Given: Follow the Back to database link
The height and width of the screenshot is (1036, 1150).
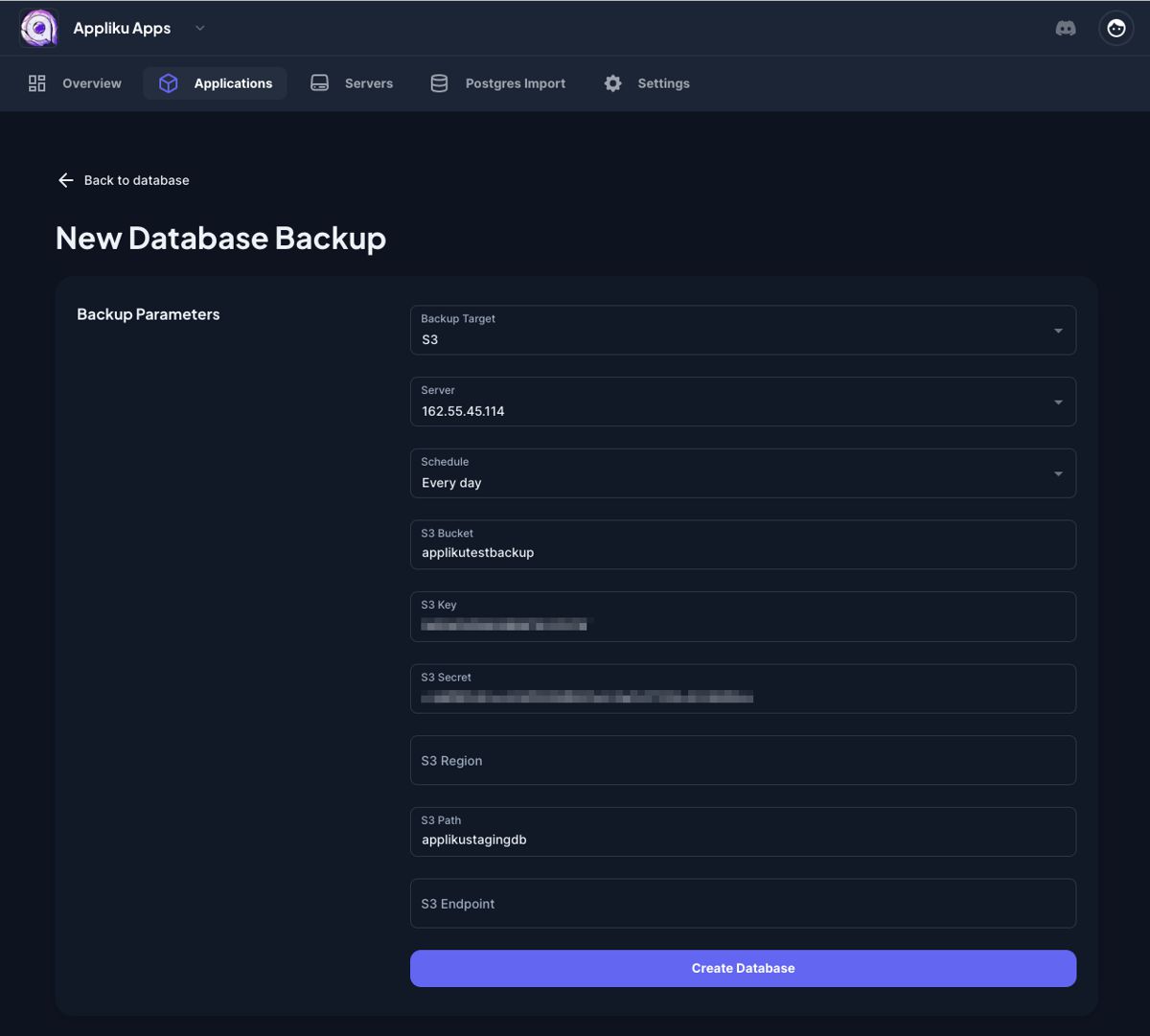Looking at the screenshot, I should [137, 180].
